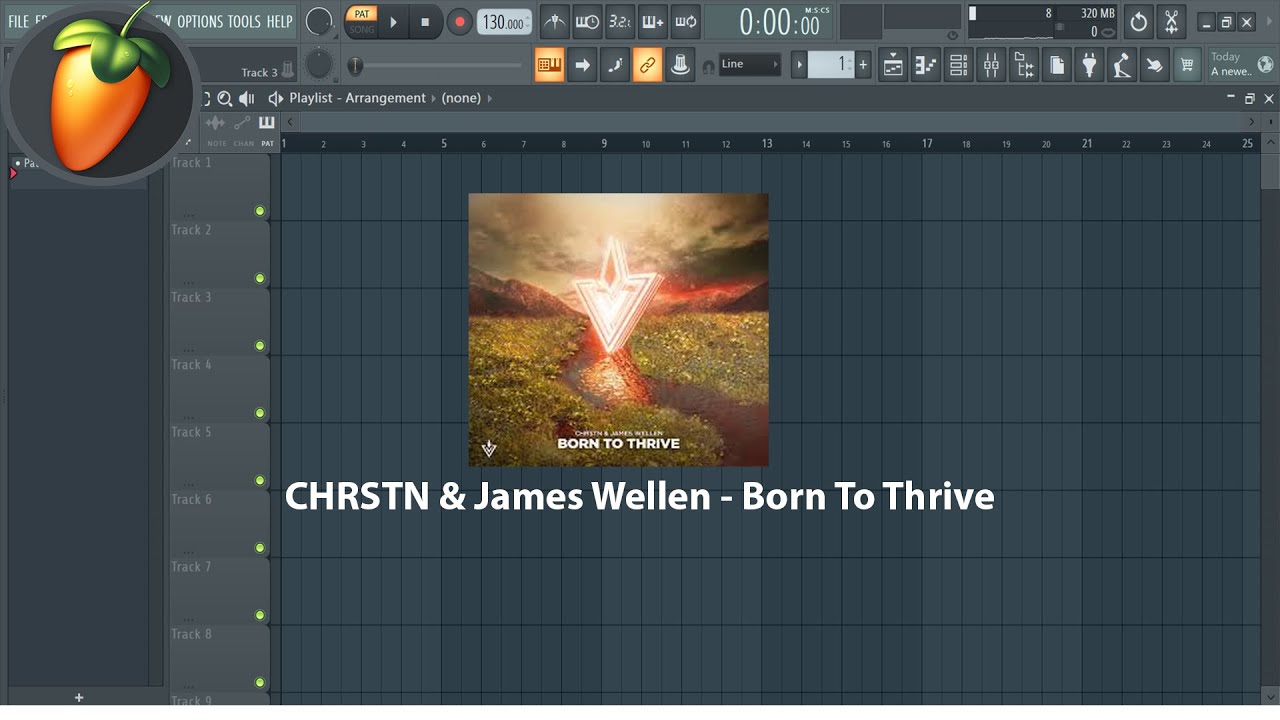Screen dimensions: 1280x720
Task: Mute Track 1 with green light
Action: click(260, 211)
